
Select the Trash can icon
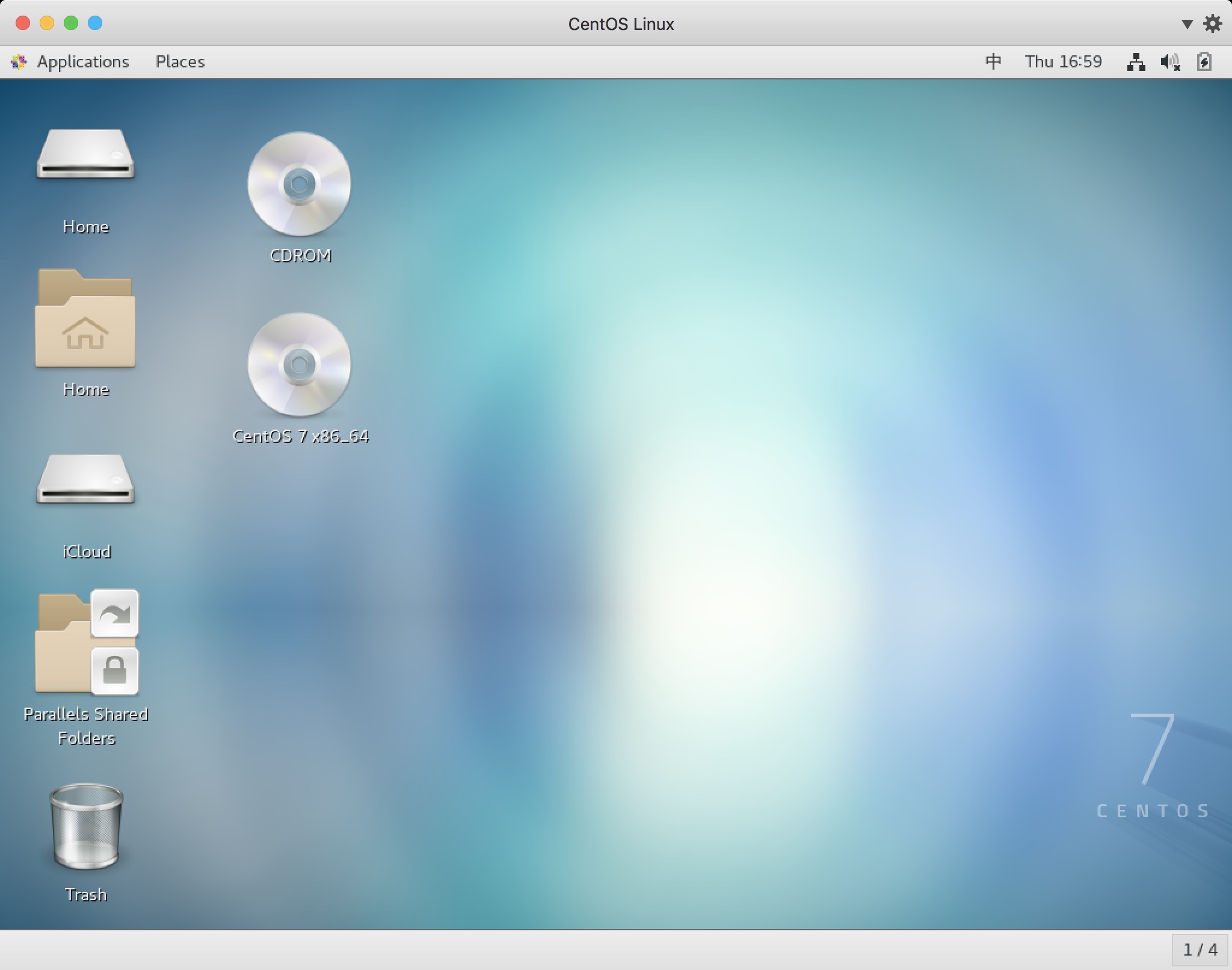(x=86, y=826)
